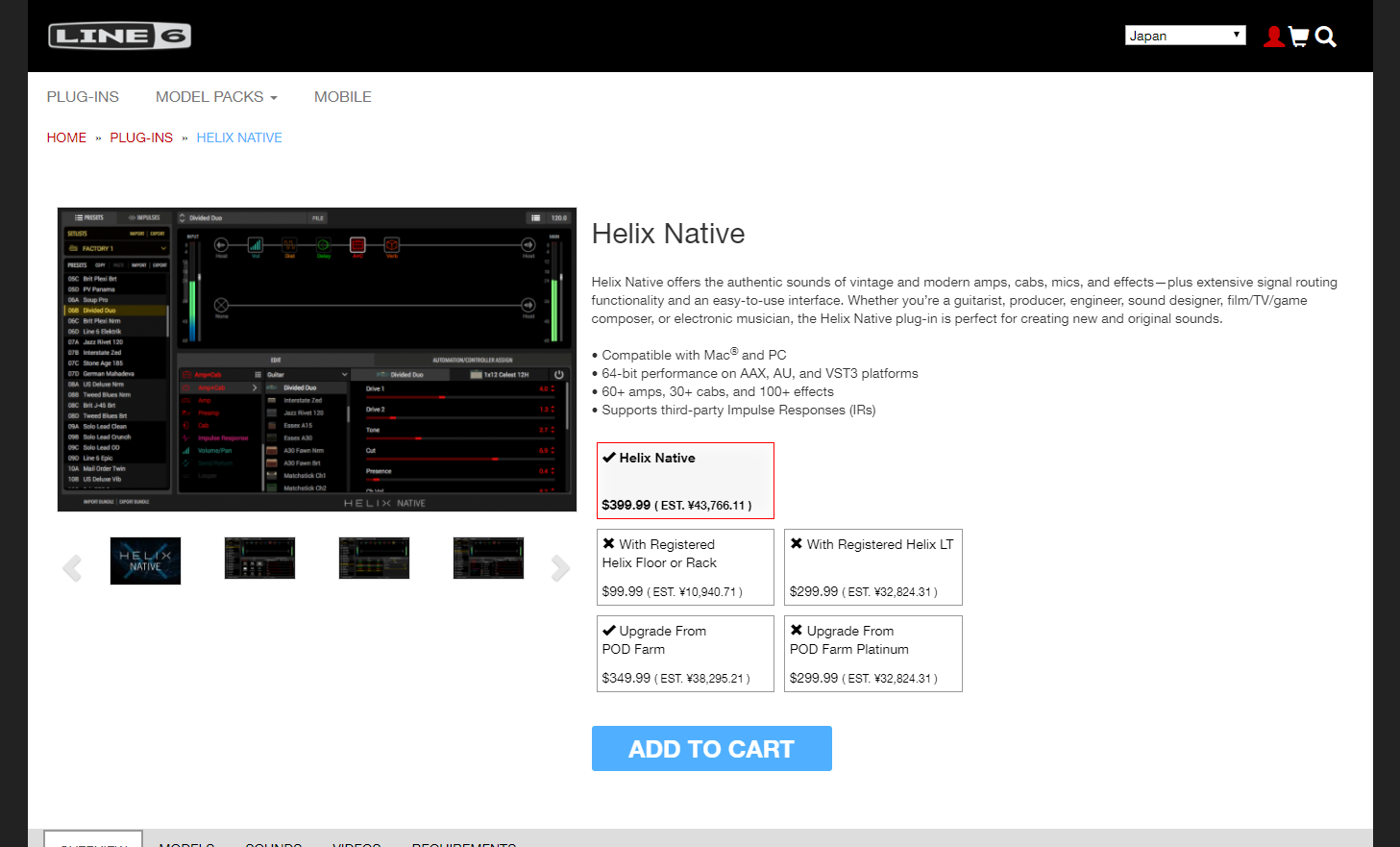Click the Helix Native product heading
The width and height of the screenshot is (1400, 847).
click(x=669, y=234)
